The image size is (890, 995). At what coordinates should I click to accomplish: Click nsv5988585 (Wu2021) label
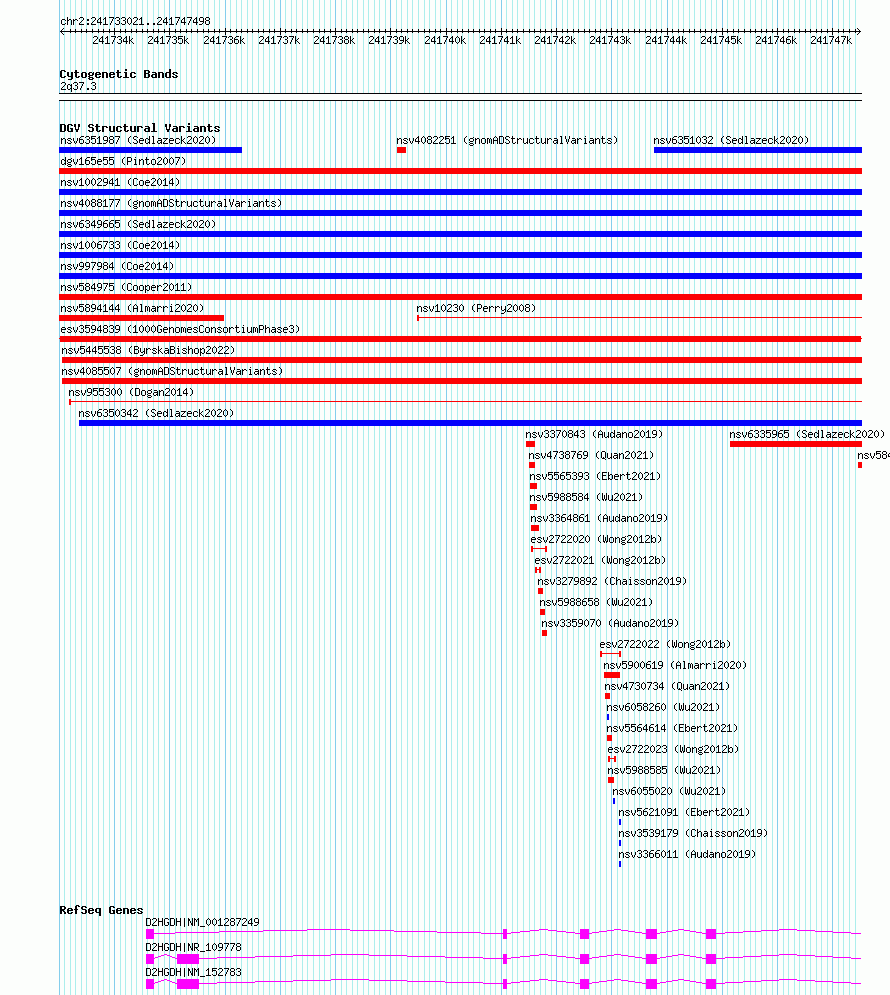click(665, 770)
